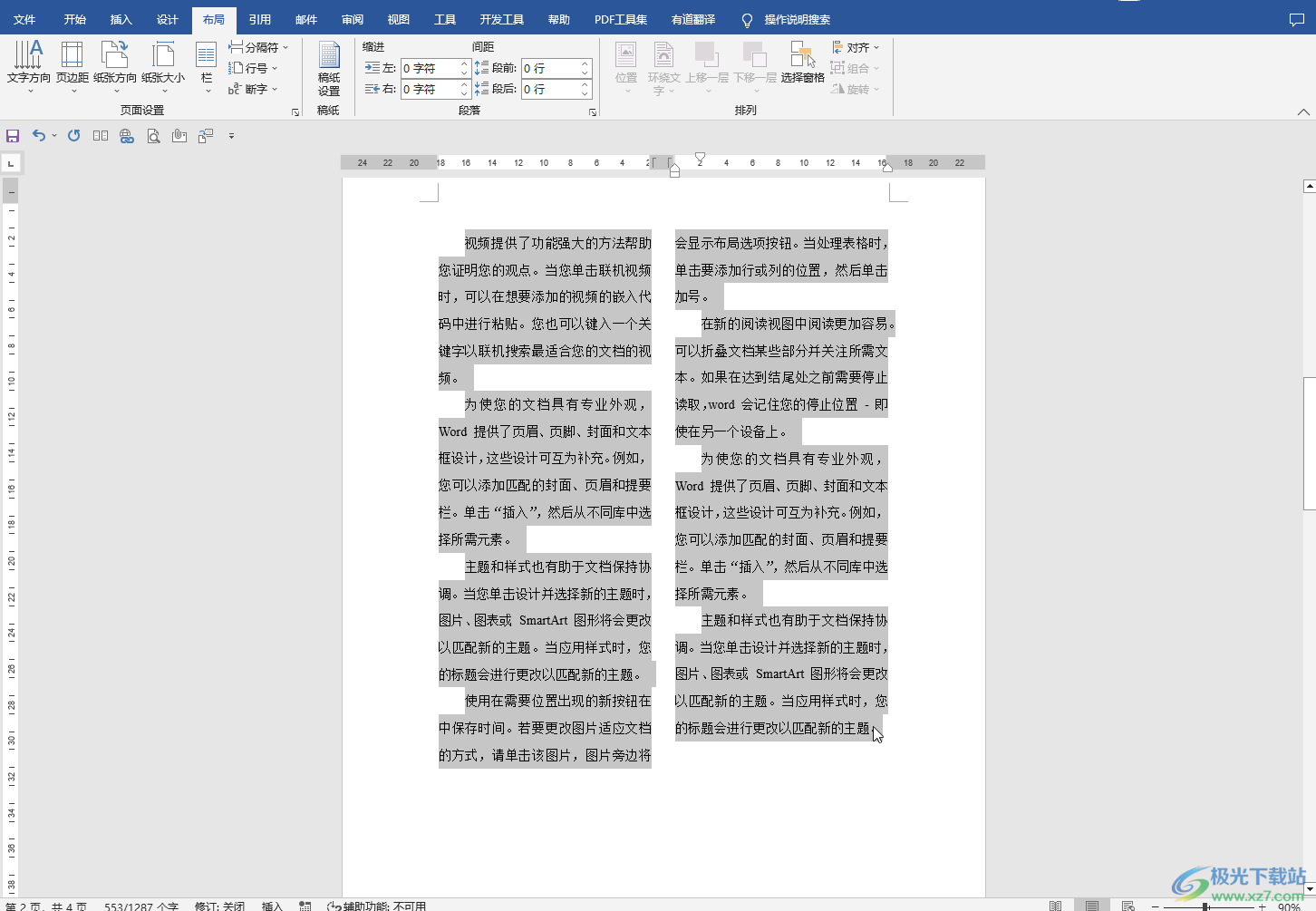Click the comments speech bubble icon
This screenshot has height=911, width=1316.
tap(1296, 19)
